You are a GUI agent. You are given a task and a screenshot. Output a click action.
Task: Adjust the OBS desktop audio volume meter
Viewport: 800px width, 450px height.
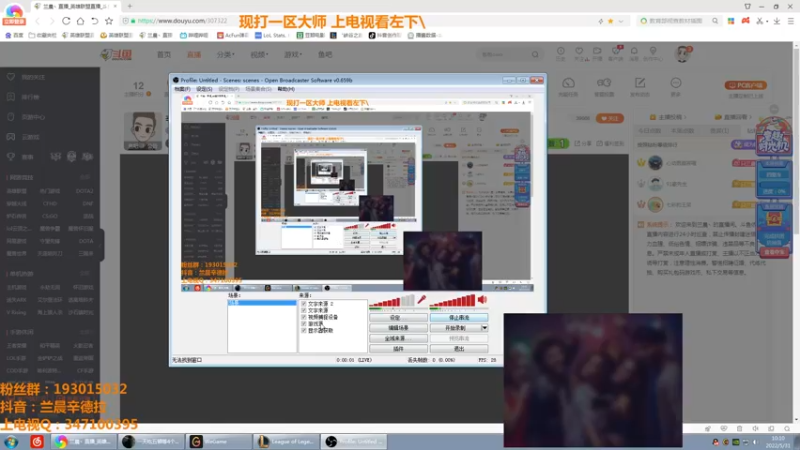coord(453,301)
